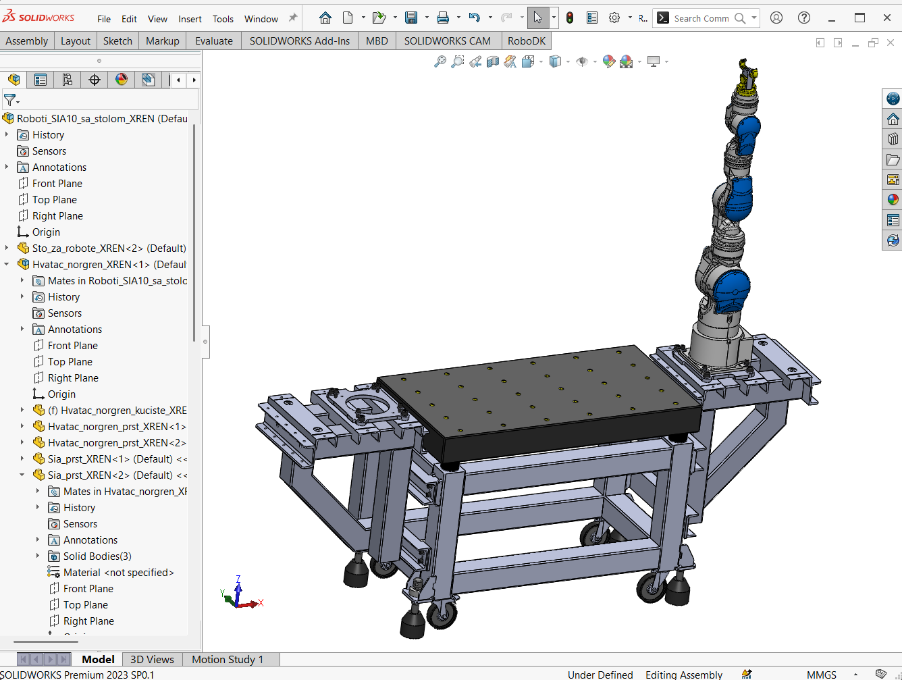Click the Rebuild traffic light icon
This screenshot has height=680, width=902.
(x=570, y=18)
